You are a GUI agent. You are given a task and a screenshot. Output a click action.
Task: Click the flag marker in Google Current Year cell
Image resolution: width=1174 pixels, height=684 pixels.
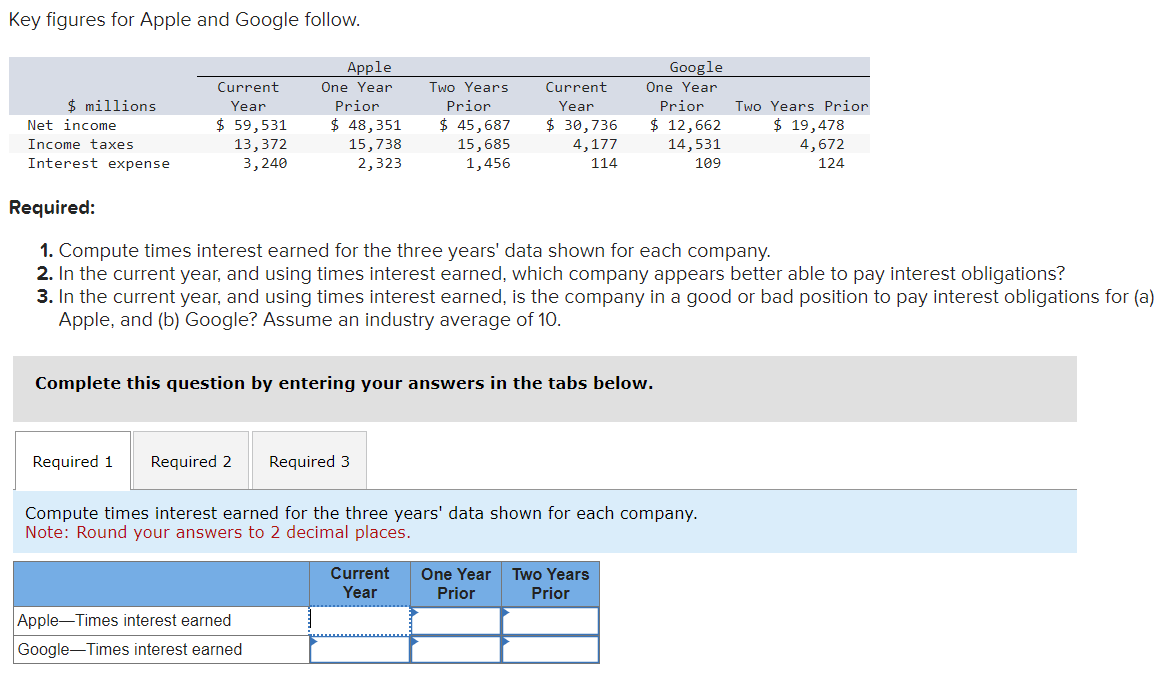coord(315,641)
